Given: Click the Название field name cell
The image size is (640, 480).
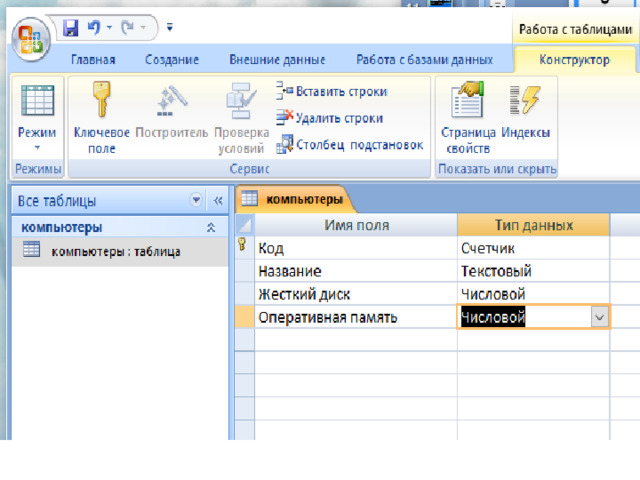Looking at the screenshot, I should click(356, 271).
